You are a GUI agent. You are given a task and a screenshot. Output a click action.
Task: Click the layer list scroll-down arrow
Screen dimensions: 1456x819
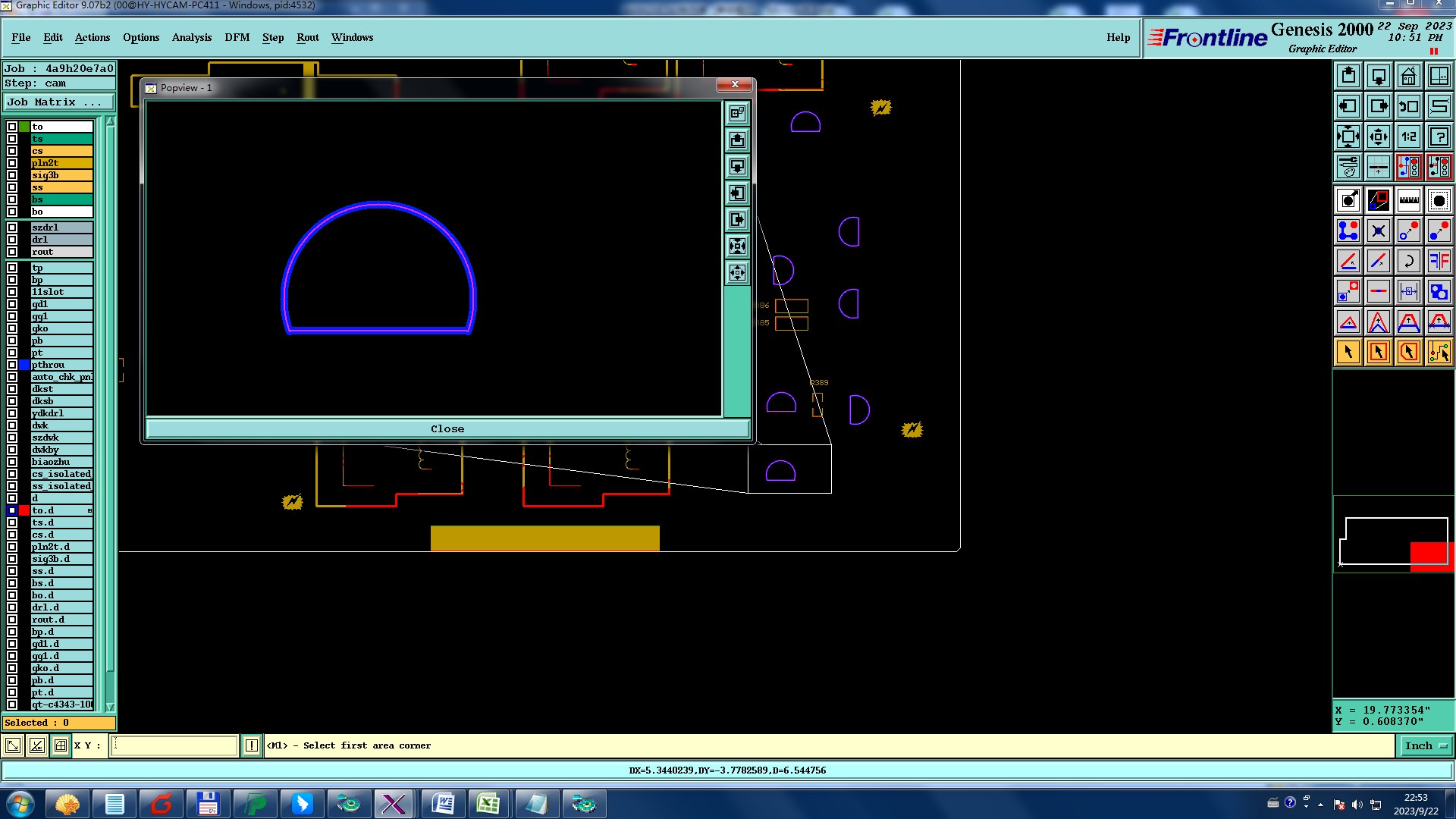110,706
